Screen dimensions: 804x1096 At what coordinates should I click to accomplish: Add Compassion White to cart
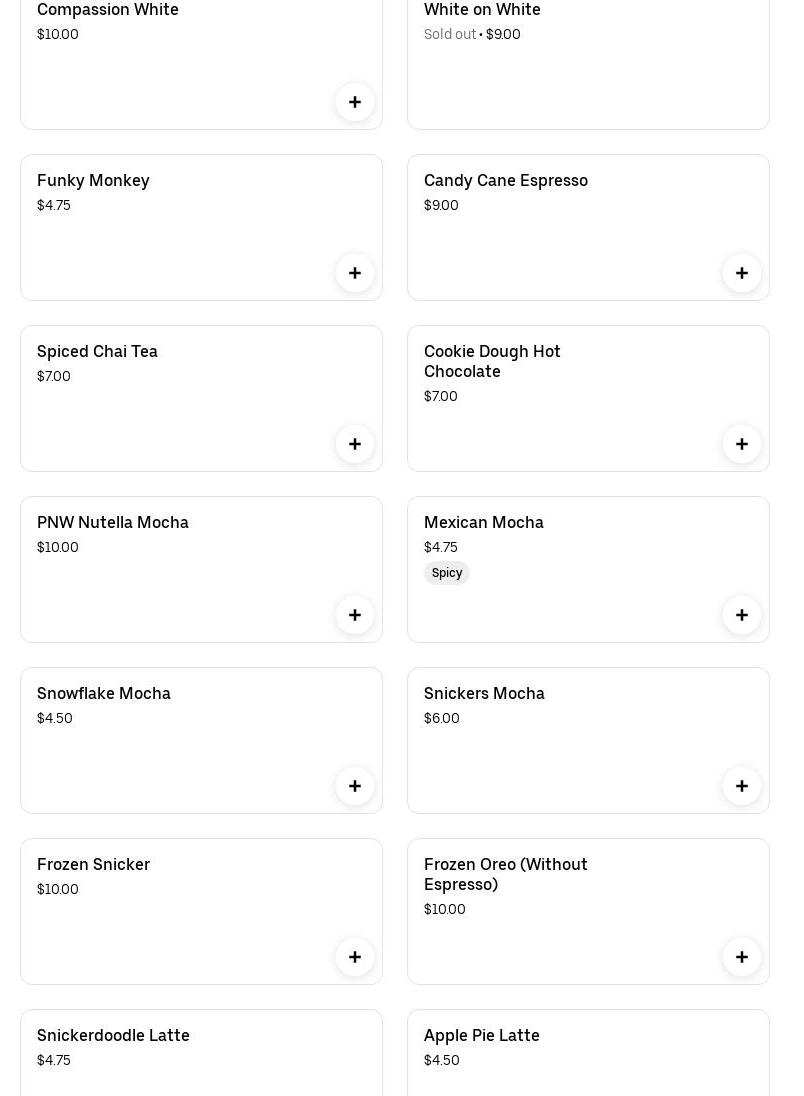(355, 102)
